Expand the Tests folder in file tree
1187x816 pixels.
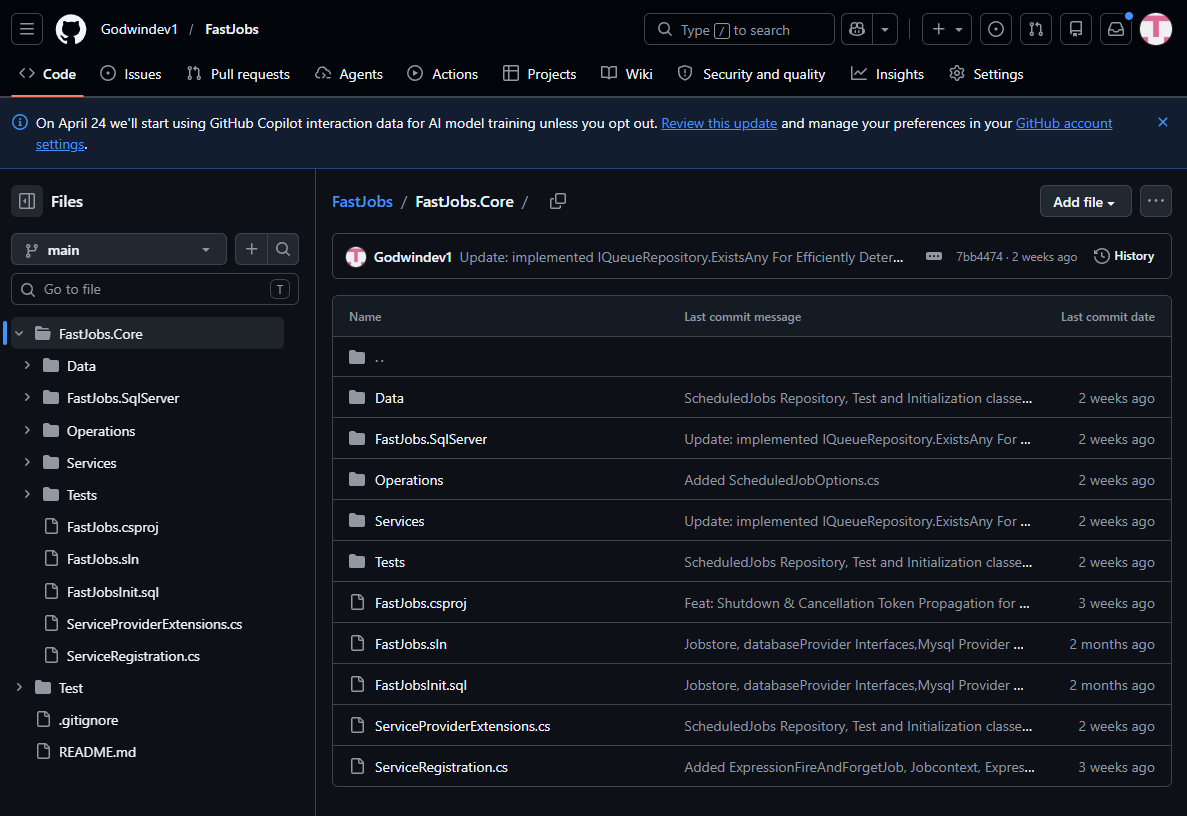point(26,494)
